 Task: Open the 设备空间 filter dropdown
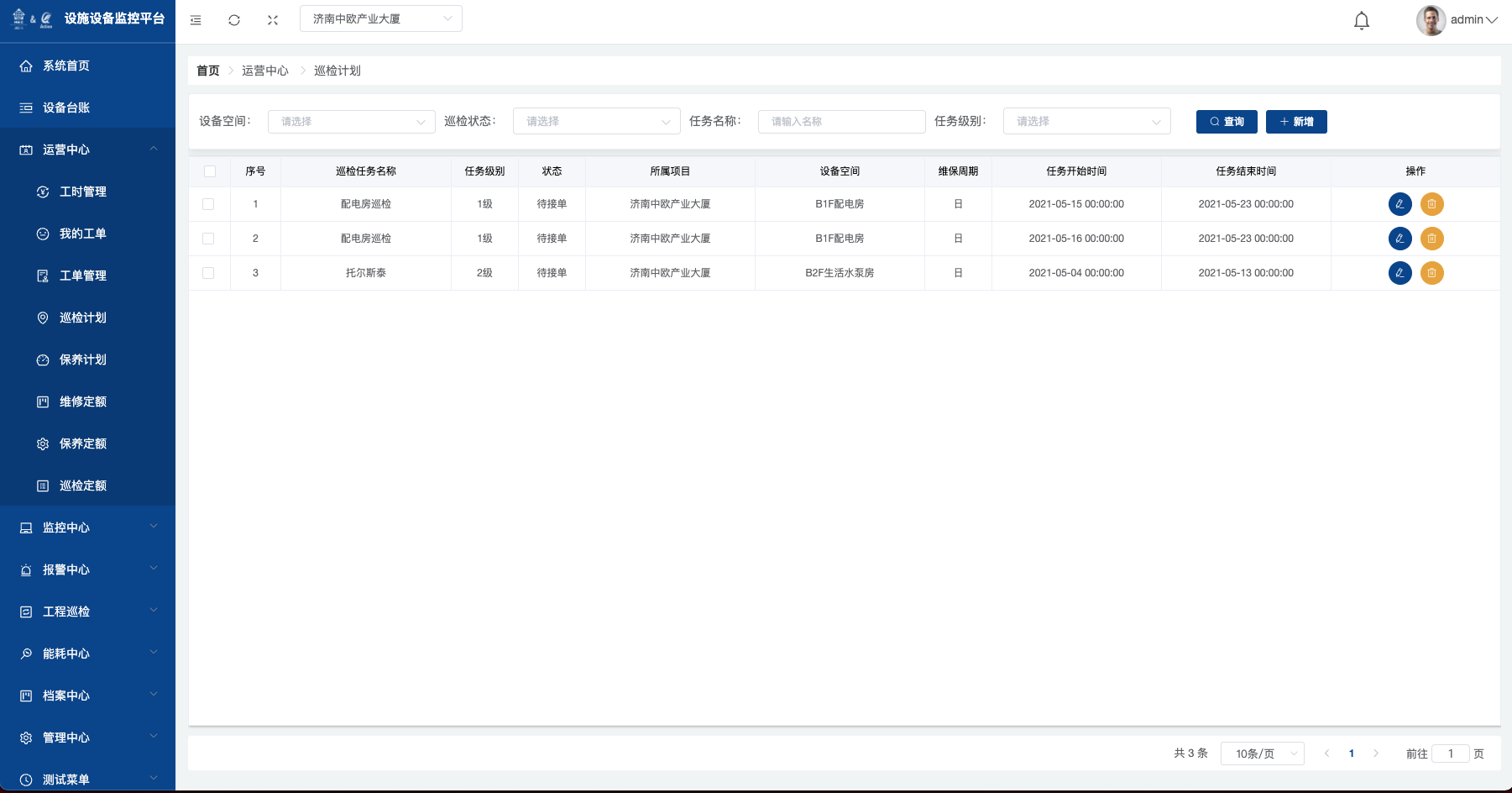[x=351, y=122]
